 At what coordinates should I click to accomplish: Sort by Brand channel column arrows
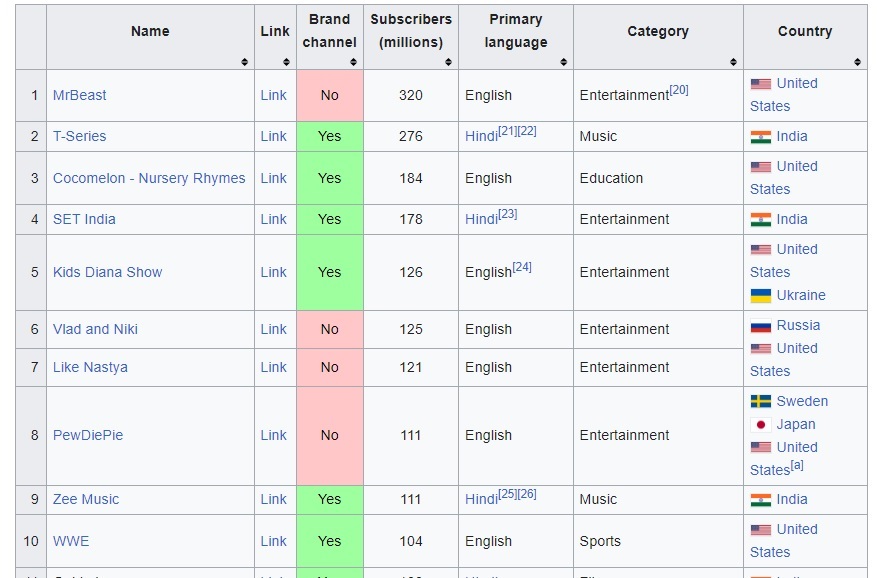(x=353, y=62)
